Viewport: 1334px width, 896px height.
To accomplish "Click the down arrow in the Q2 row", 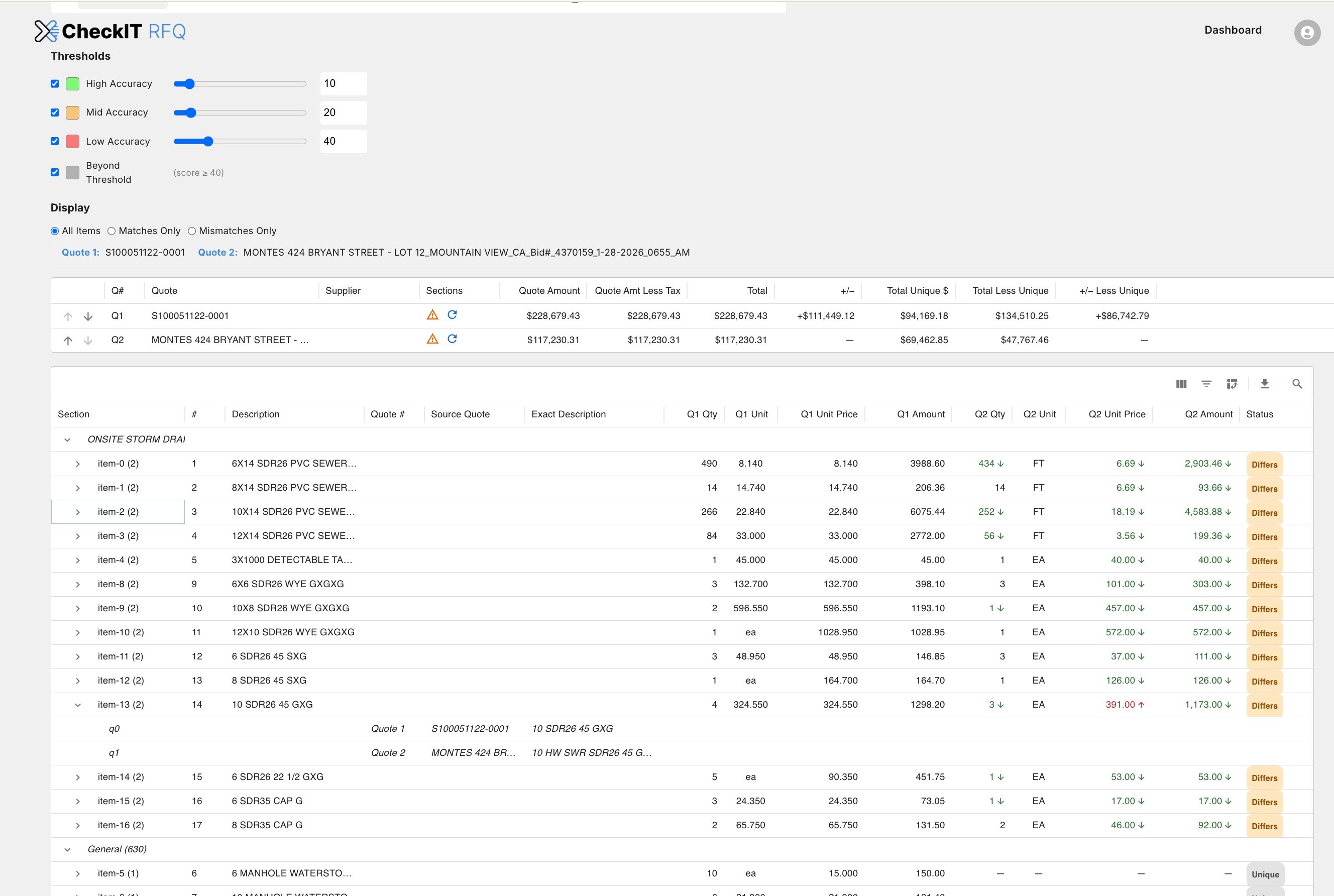I will [x=88, y=341].
